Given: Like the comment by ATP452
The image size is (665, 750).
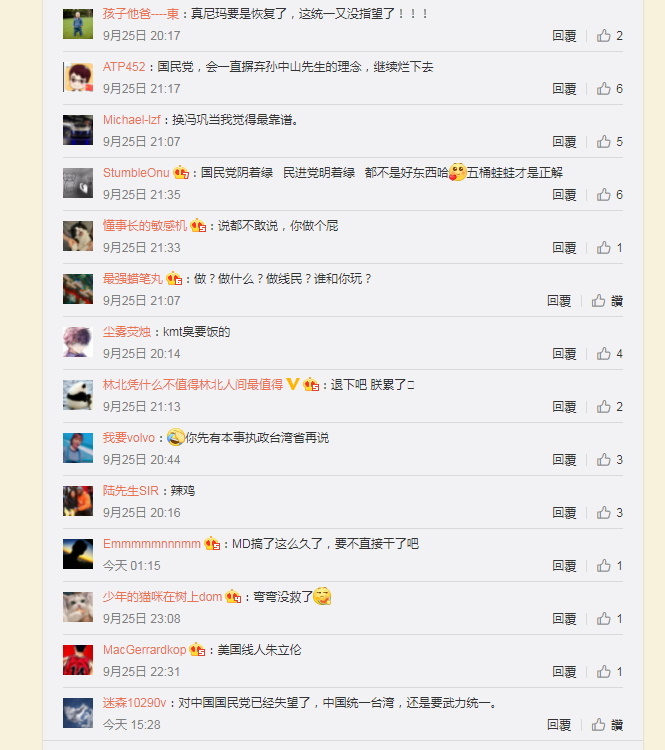Looking at the screenshot, I should 609,88.
